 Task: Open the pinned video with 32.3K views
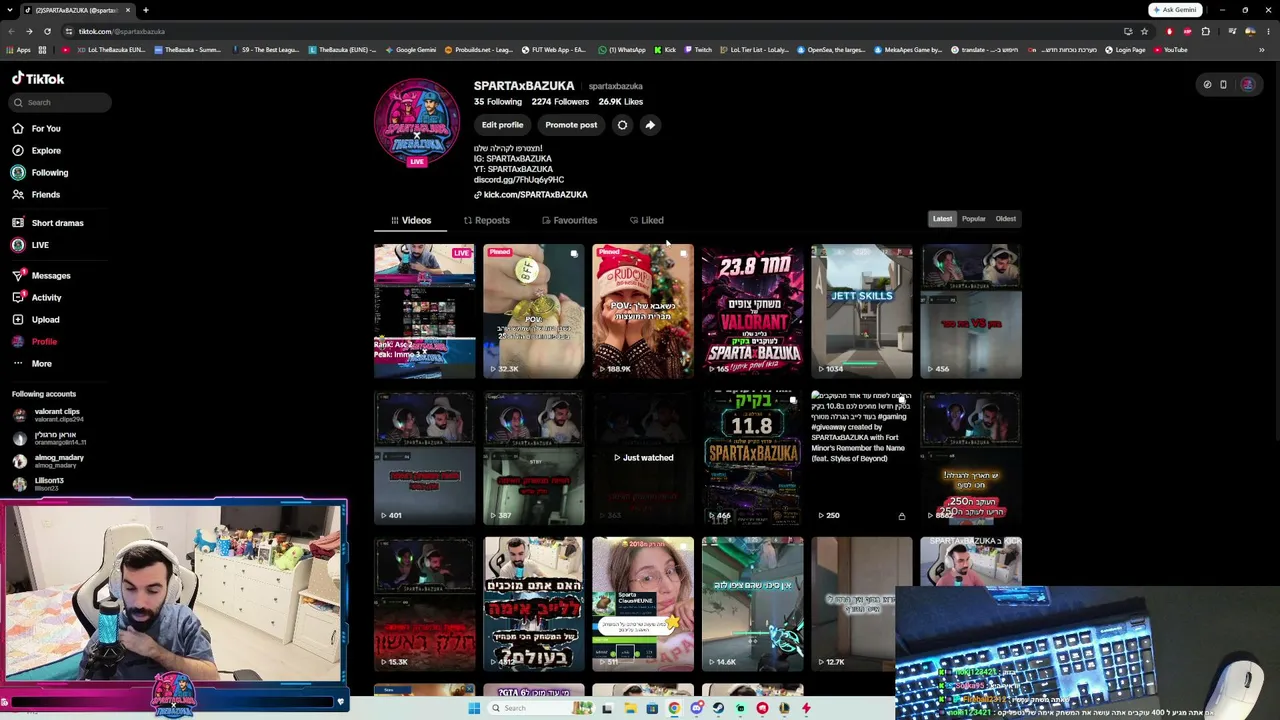533,312
